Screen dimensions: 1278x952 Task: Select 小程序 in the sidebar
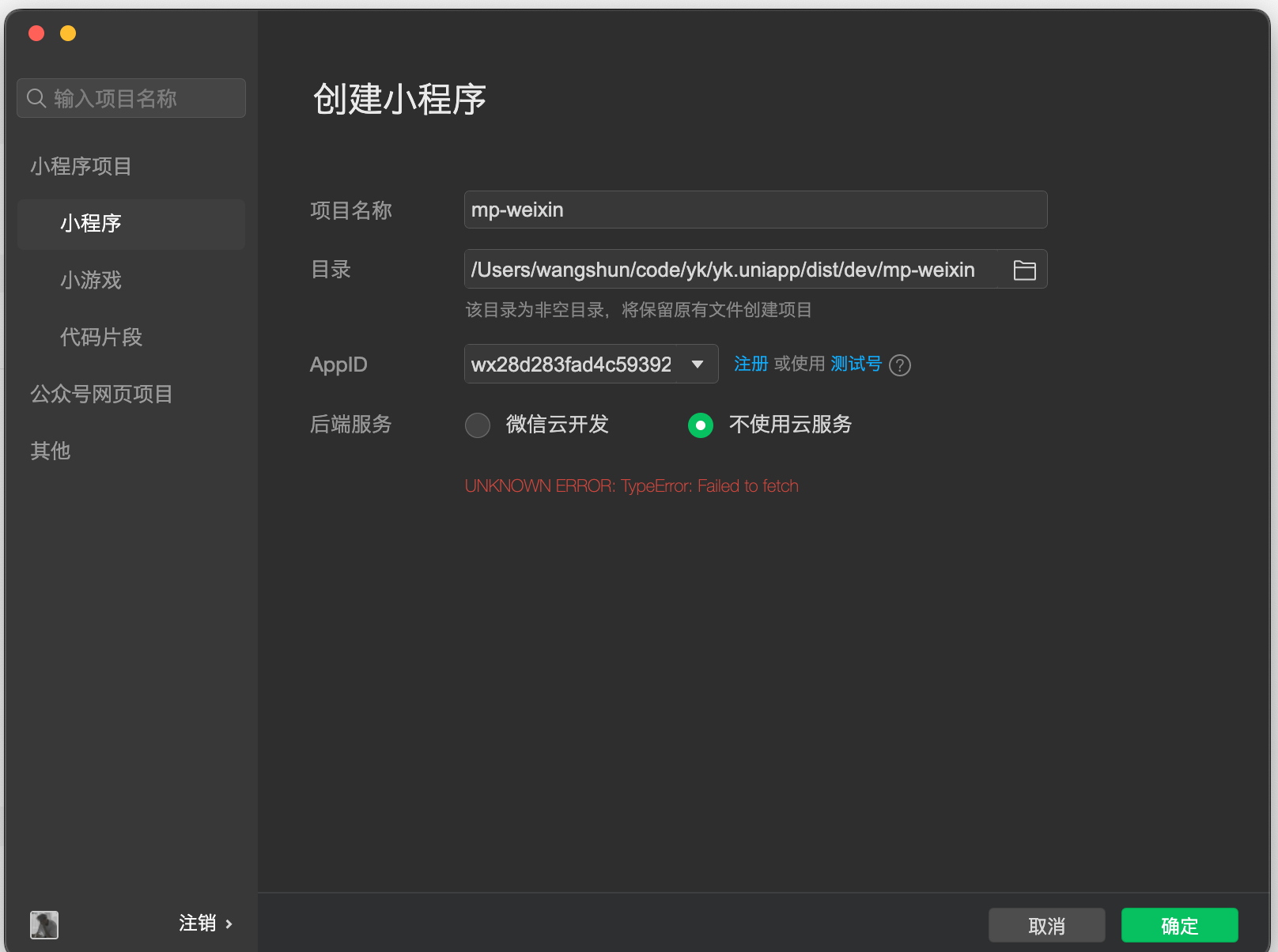click(x=131, y=224)
